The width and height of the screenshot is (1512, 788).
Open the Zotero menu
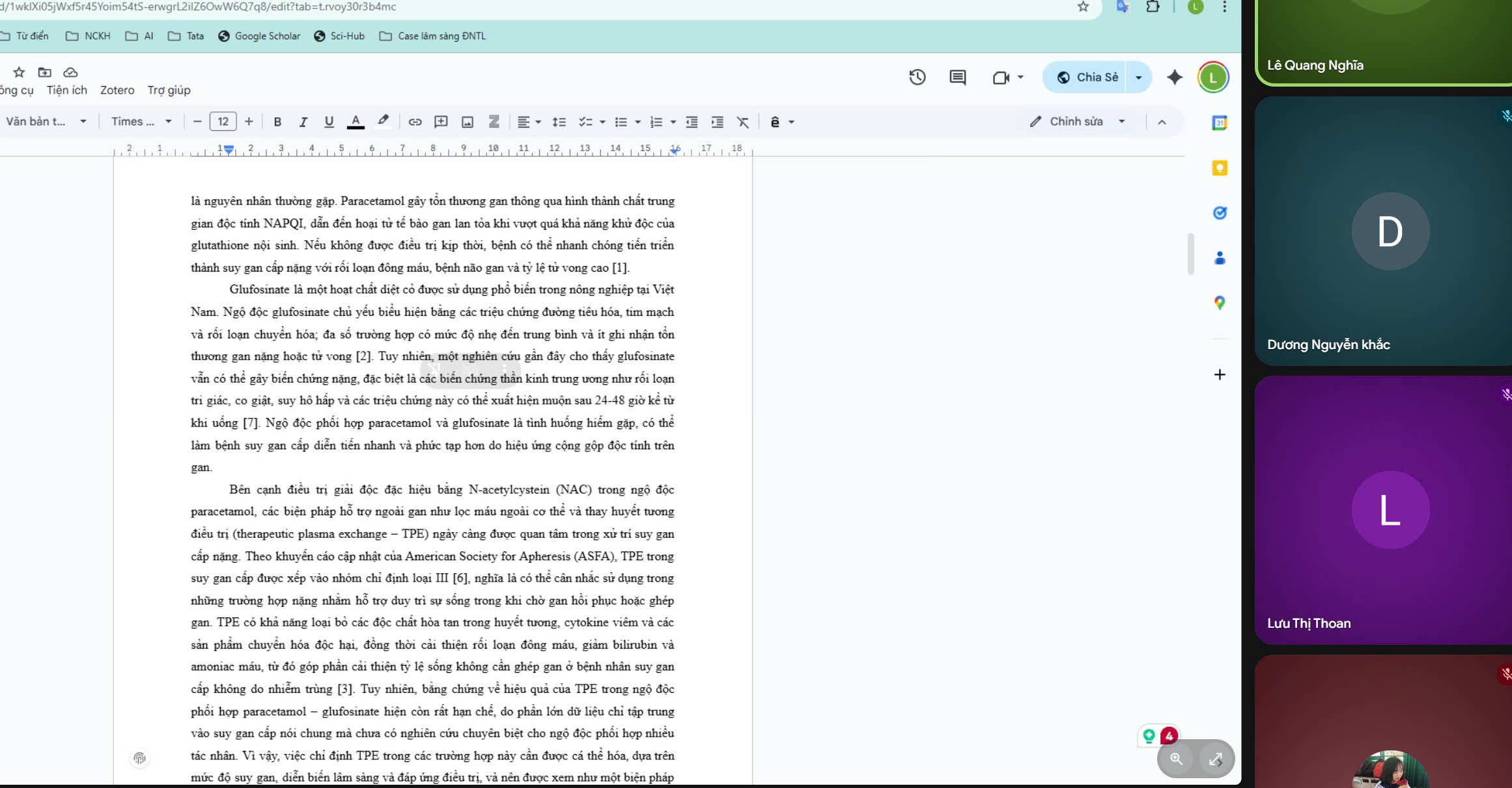pos(117,90)
